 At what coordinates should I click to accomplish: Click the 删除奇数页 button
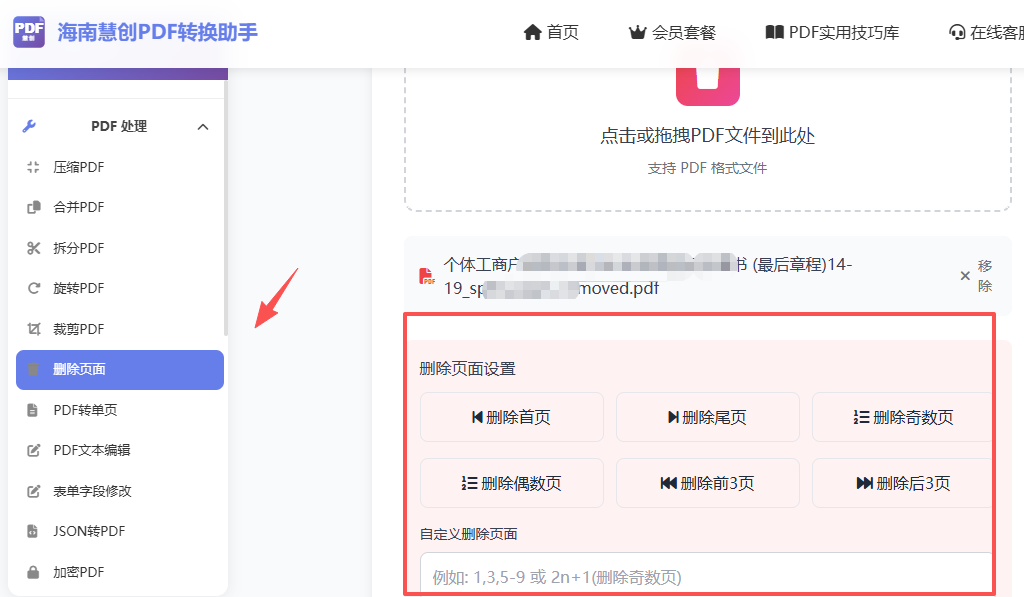pos(903,417)
